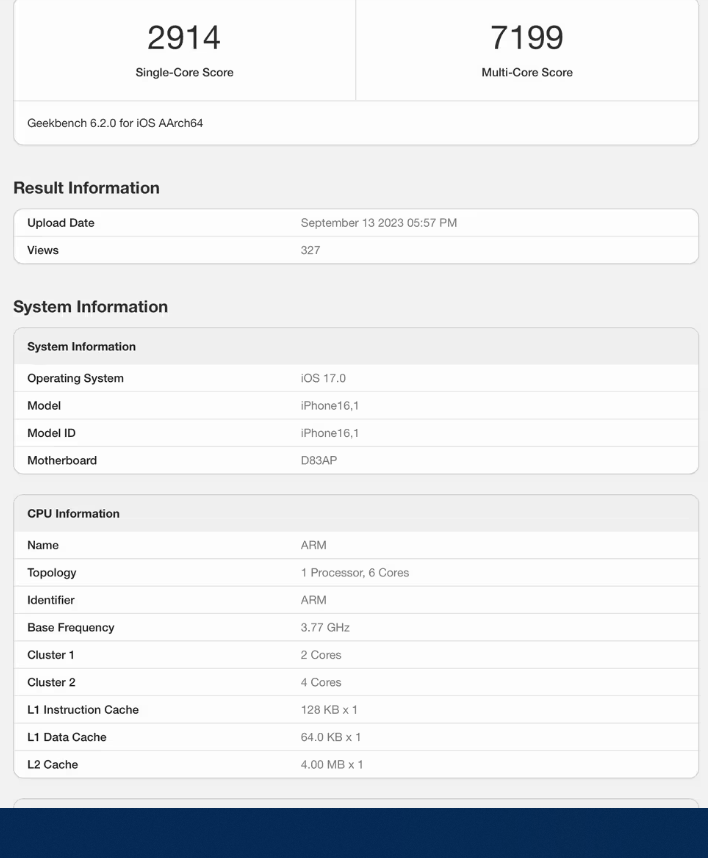The height and width of the screenshot is (858, 708).
Task: Click the Model value iPhone16,1
Action: [x=329, y=406]
